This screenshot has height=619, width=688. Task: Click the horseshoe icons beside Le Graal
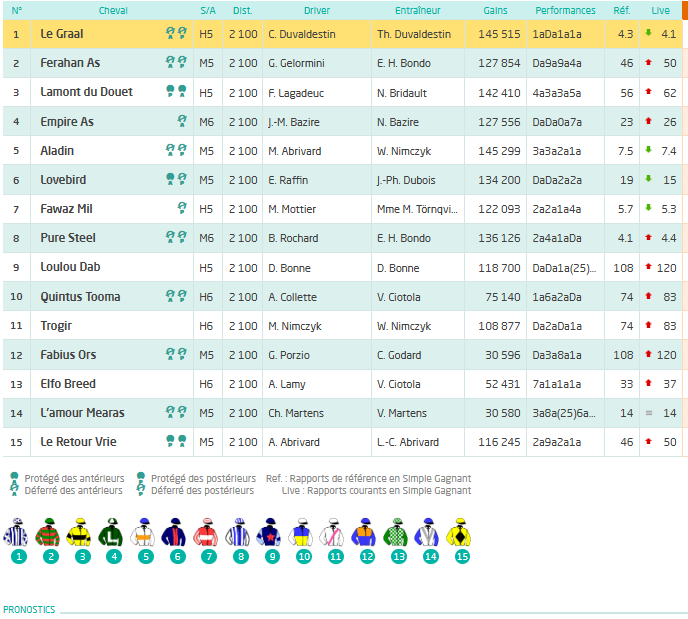[x=176, y=33]
